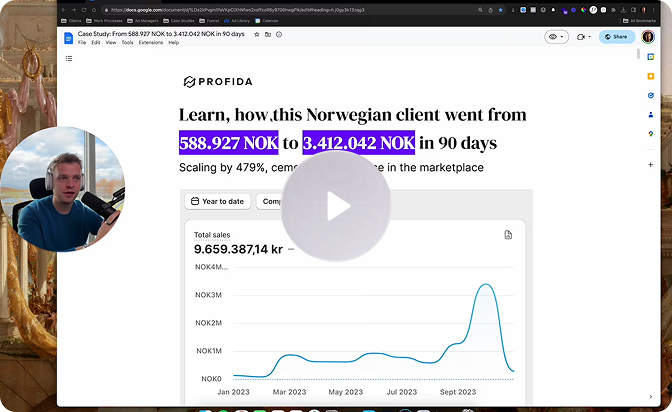Viewport: 672px width, 412px height.
Task: Click the 9.659.387,14 kr value
Action: [238, 249]
